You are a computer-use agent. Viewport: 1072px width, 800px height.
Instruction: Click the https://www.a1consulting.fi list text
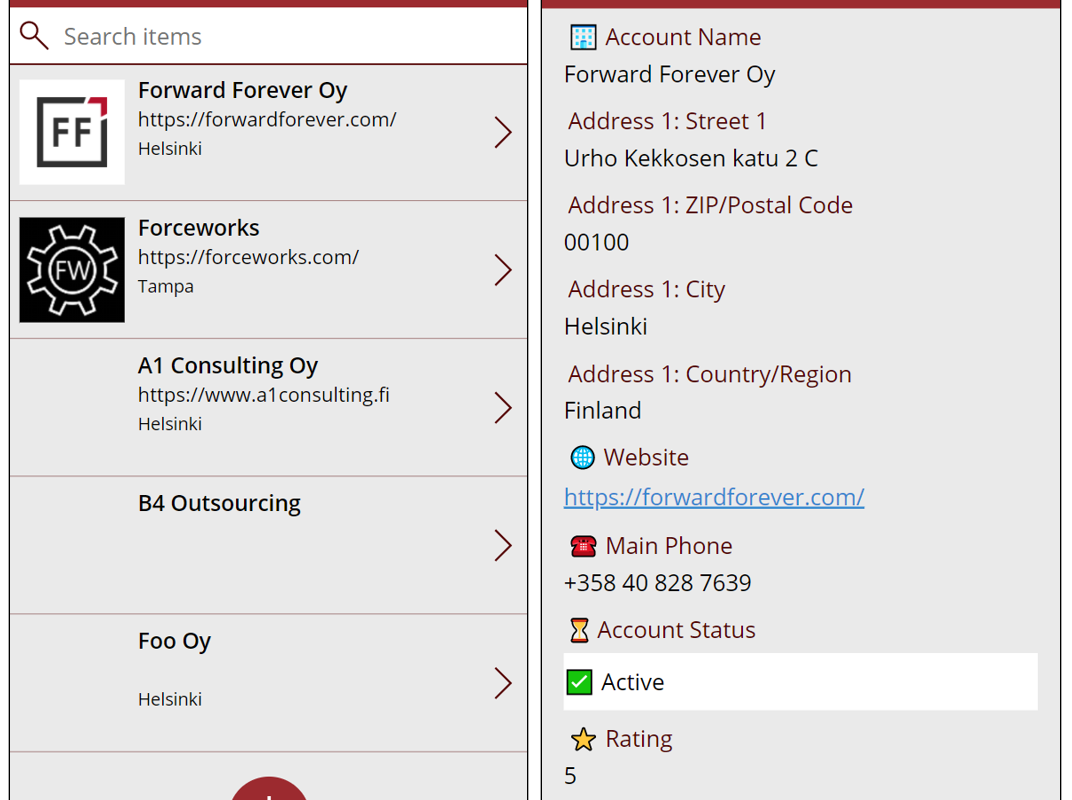264,395
